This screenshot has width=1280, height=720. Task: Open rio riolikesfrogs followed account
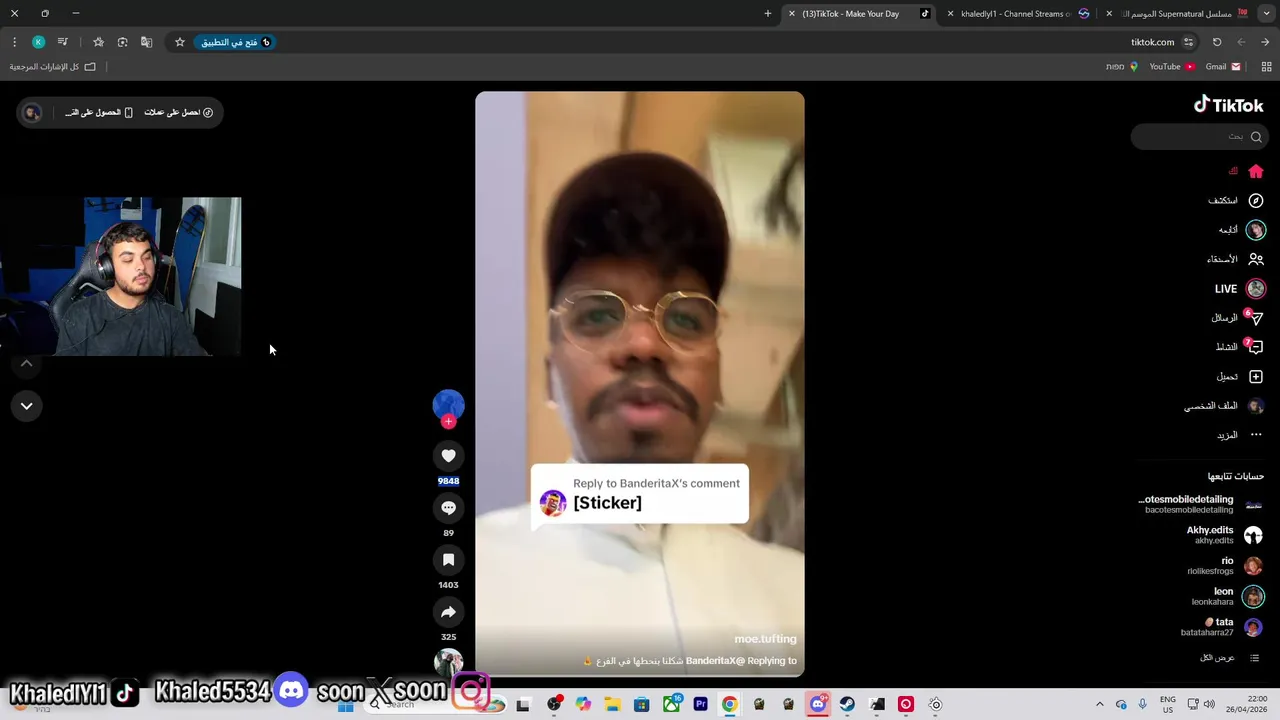pyautogui.click(x=1224, y=566)
